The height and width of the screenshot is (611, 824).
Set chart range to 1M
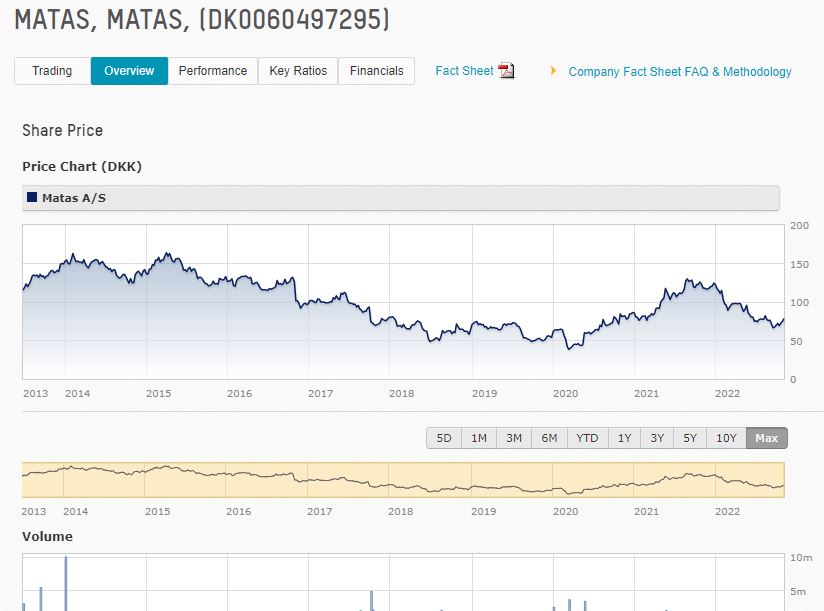[479, 438]
